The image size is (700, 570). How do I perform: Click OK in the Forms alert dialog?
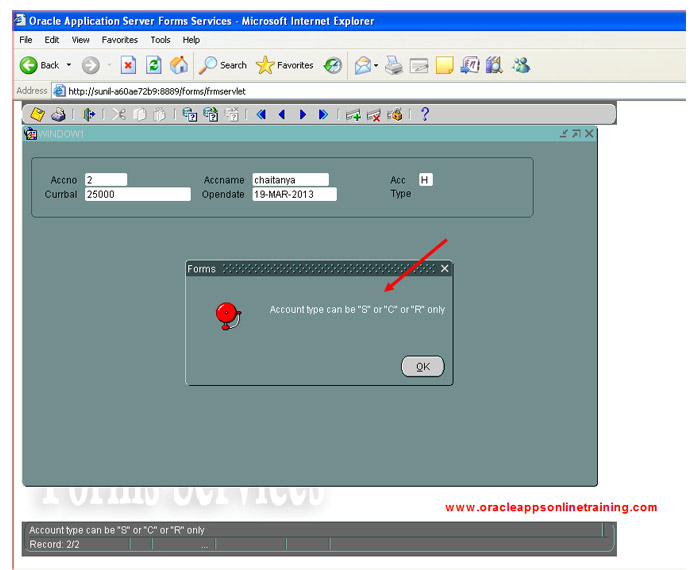point(423,366)
